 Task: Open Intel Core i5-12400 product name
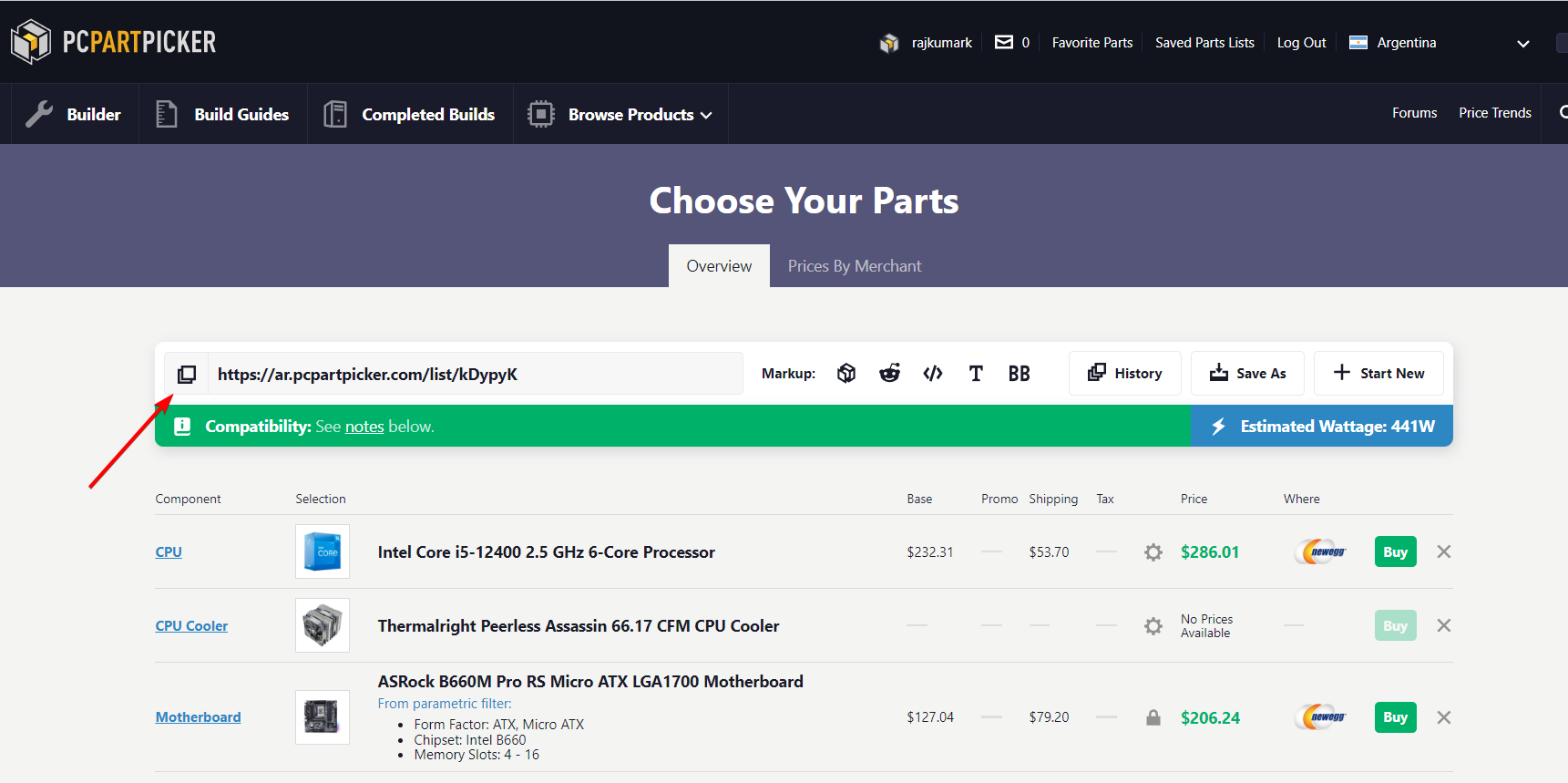(x=547, y=552)
